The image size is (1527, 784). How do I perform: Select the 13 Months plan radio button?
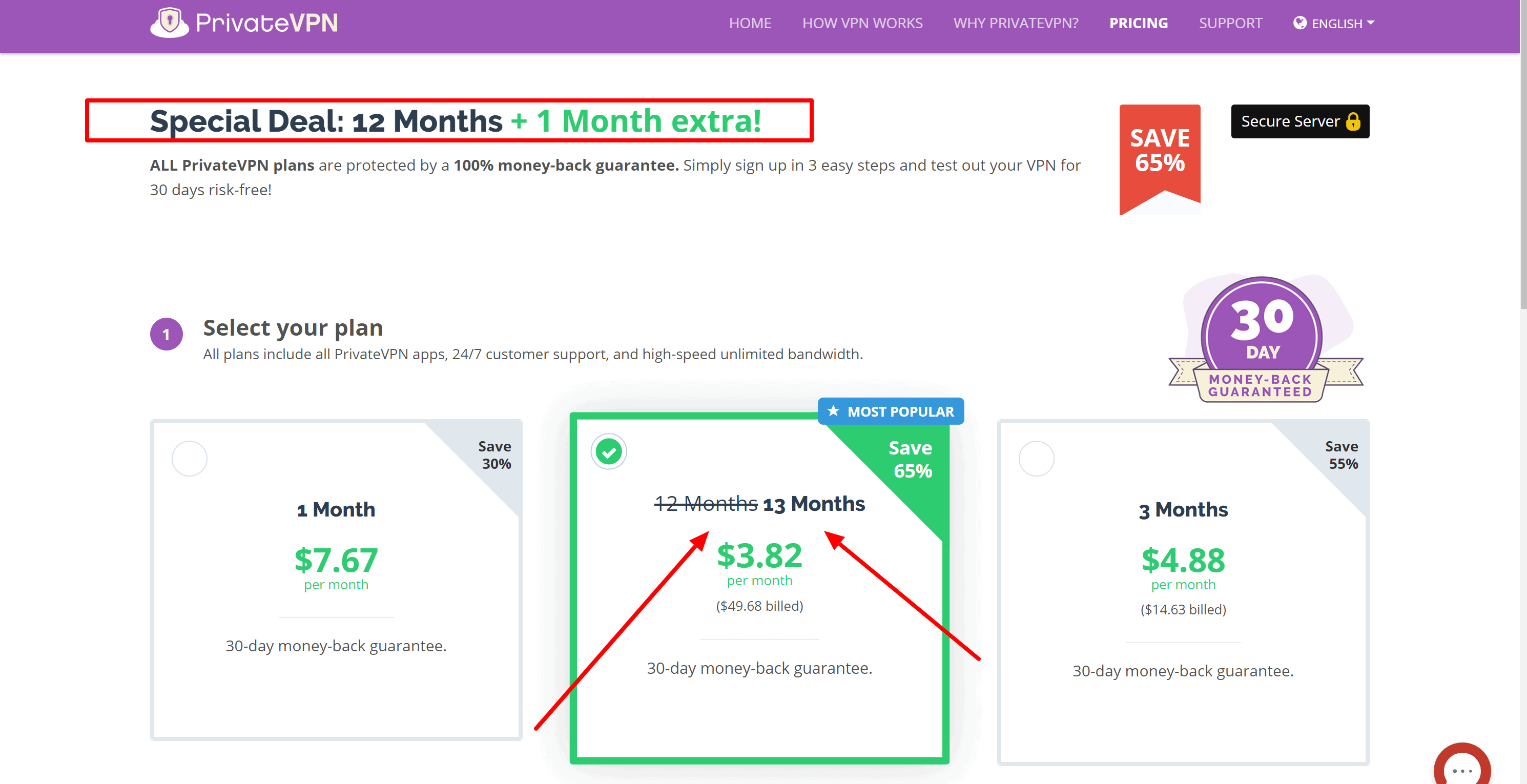point(609,452)
